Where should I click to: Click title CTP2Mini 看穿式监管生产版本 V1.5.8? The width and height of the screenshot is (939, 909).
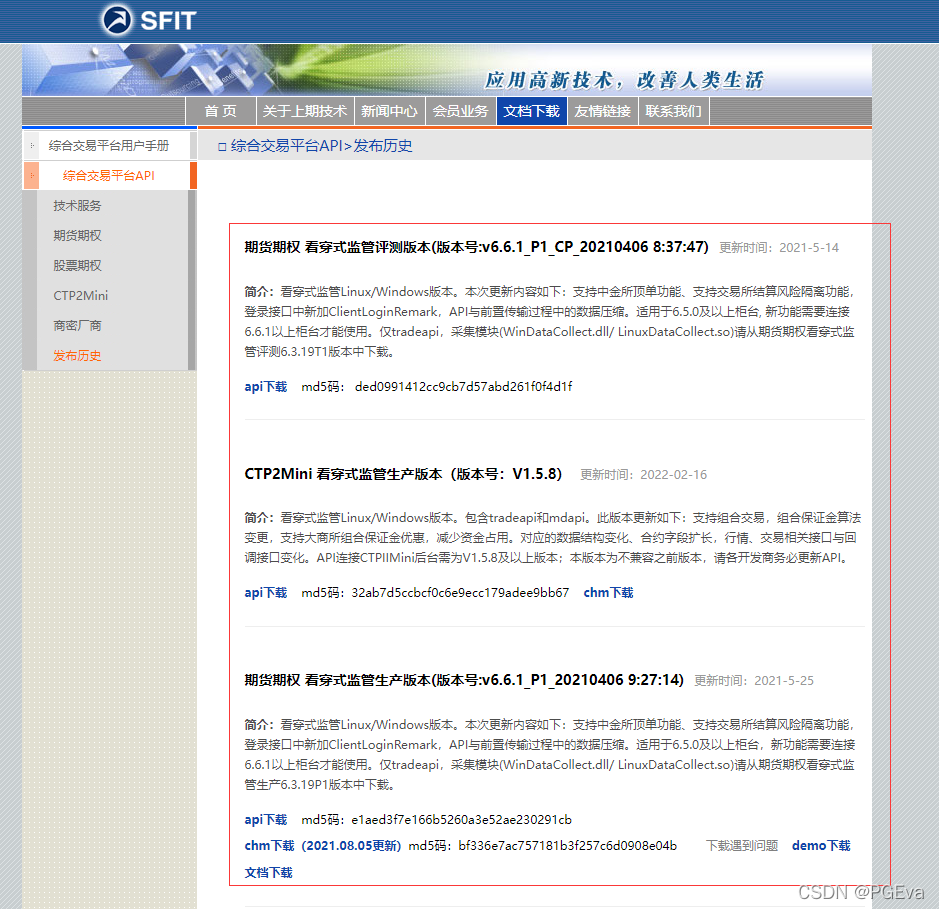pyautogui.click(x=403, y=474)
